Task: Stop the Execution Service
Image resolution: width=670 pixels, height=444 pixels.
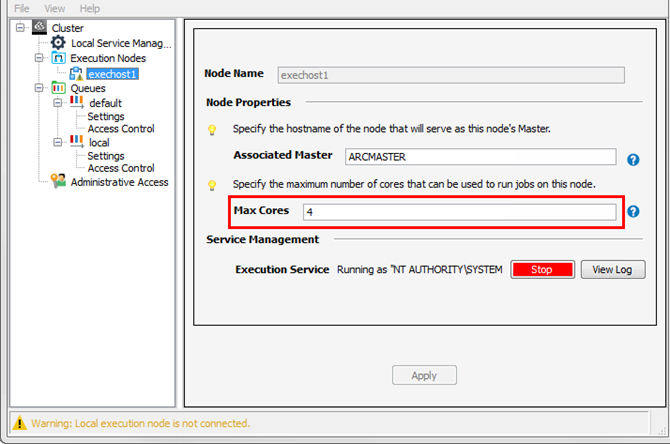Action: pyautogui.click(x=542, y=270)
